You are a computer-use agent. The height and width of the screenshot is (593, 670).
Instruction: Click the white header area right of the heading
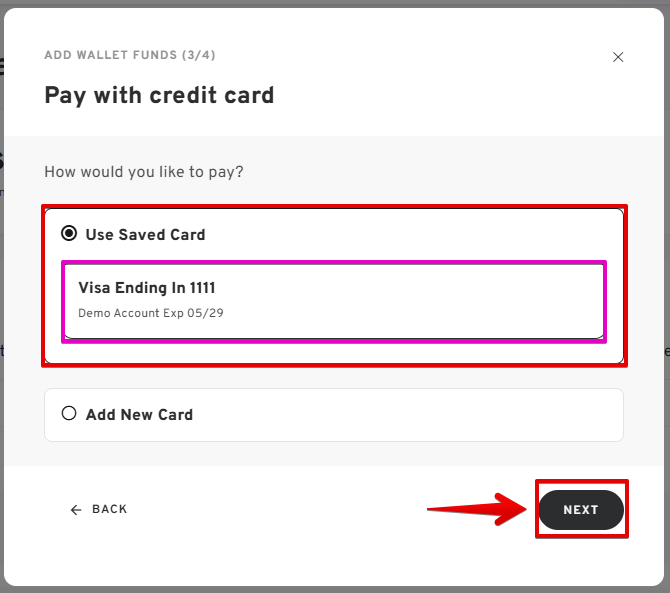[x=450, y=96]
